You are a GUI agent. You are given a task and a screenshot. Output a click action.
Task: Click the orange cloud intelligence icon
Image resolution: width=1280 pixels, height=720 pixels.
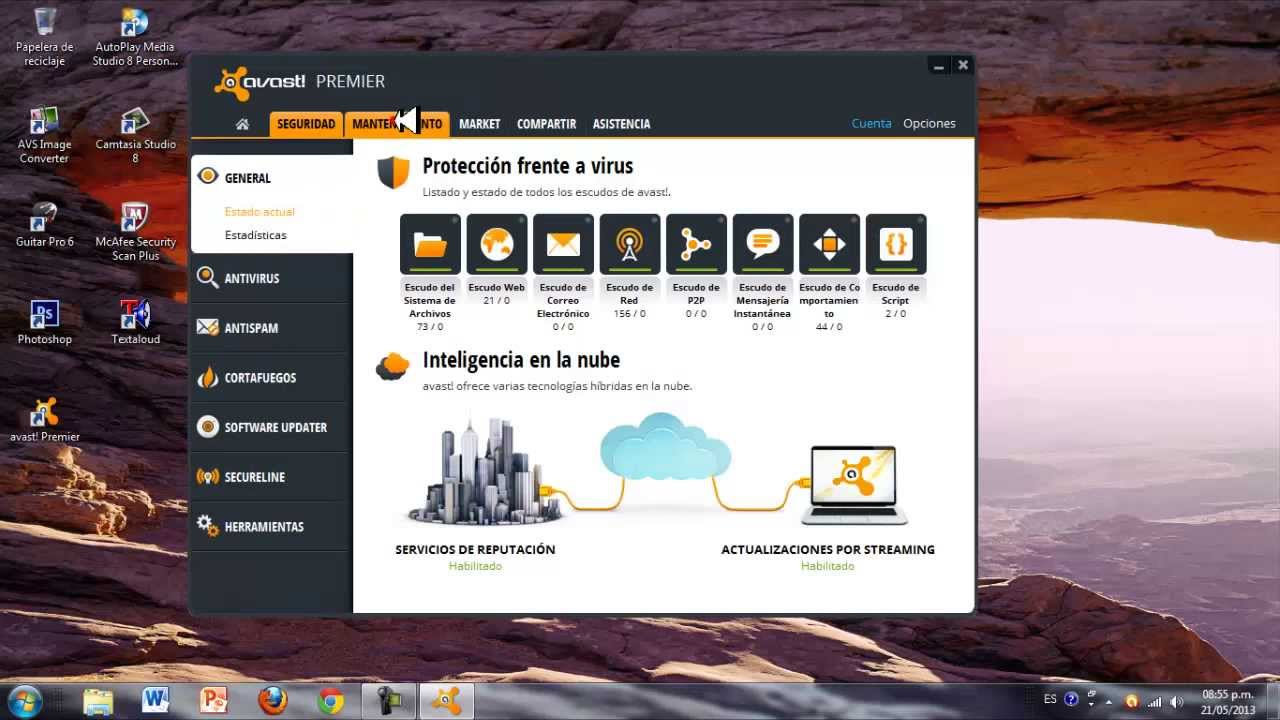[x=393, y=366]
